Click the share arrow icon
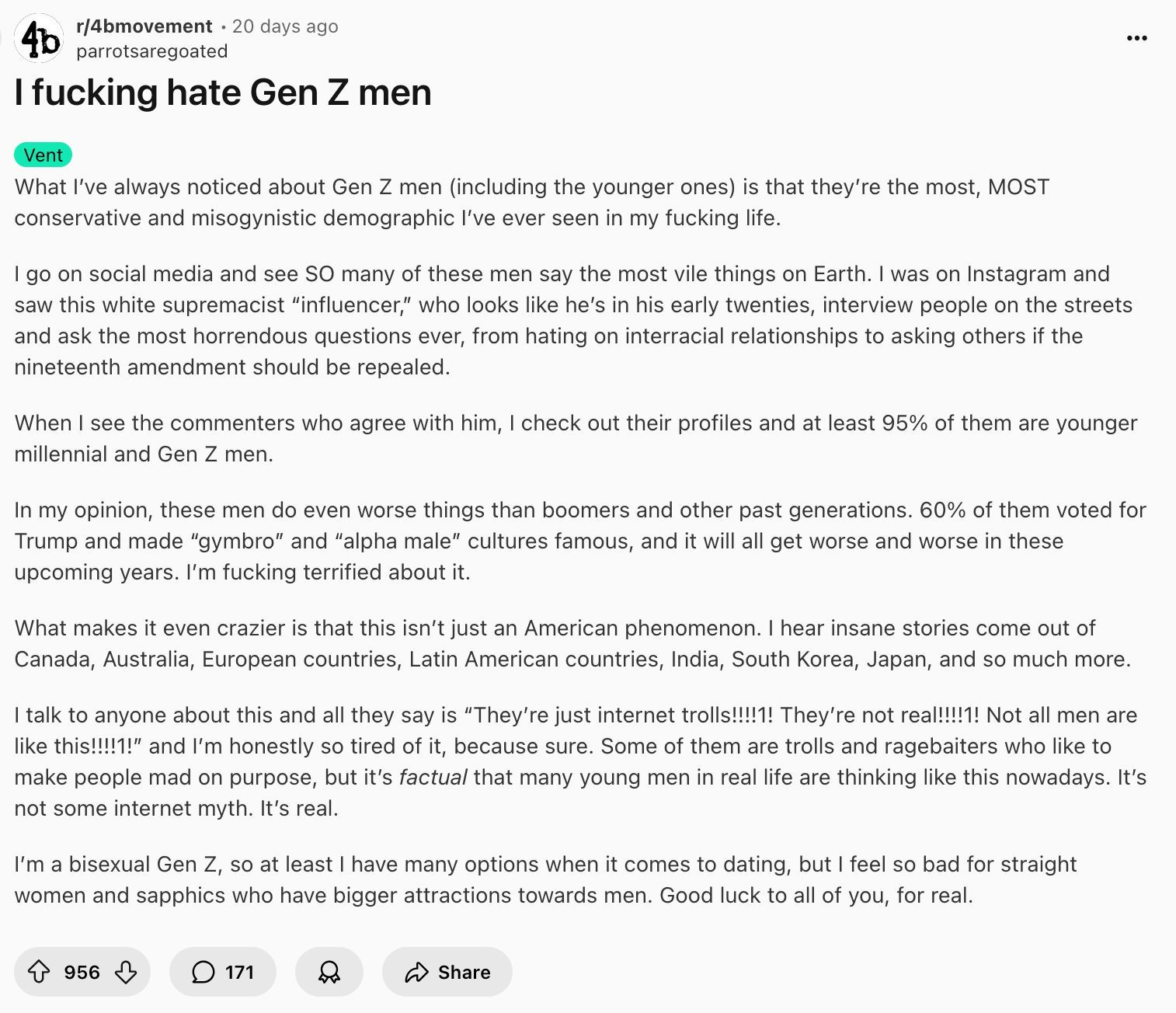Image resolution: width=1176 pixels, height=1013 pixels. pos(417,972)
